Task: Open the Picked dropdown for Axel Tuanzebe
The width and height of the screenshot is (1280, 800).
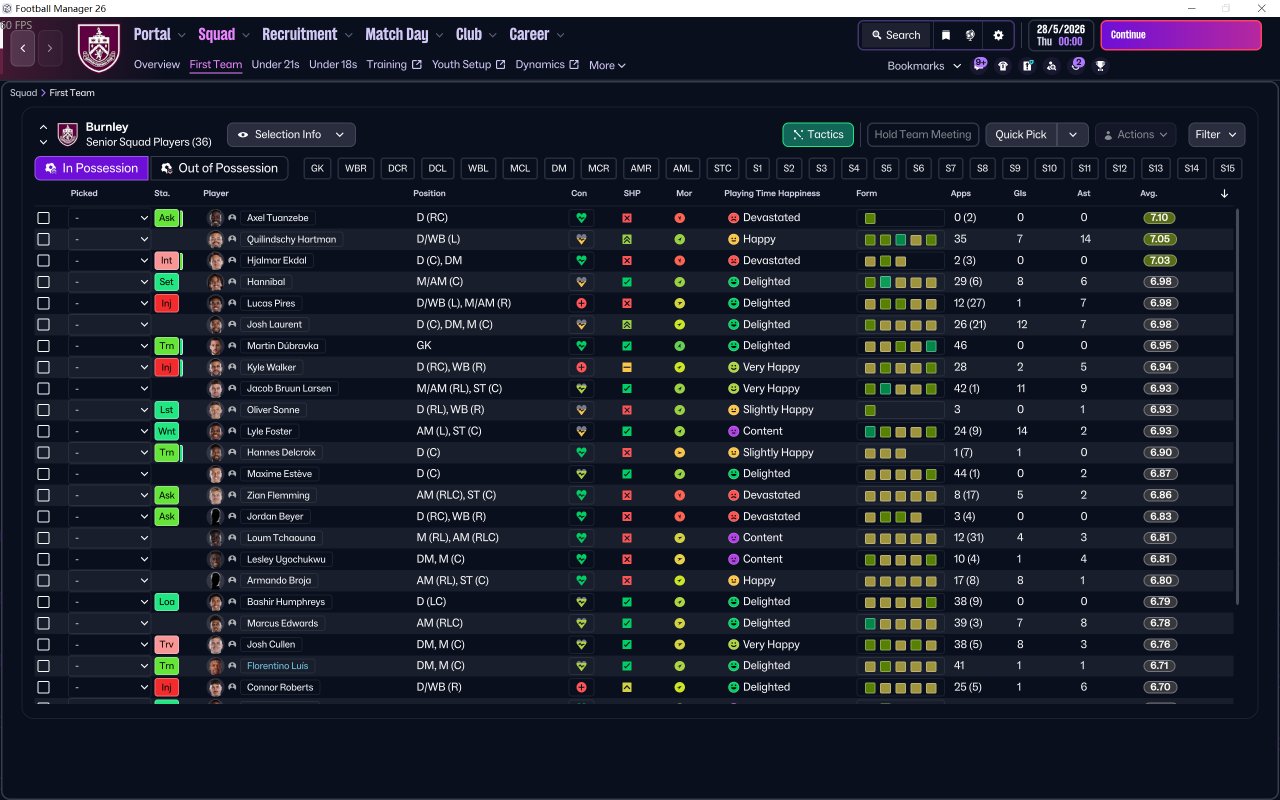Action: click(110, 218)
